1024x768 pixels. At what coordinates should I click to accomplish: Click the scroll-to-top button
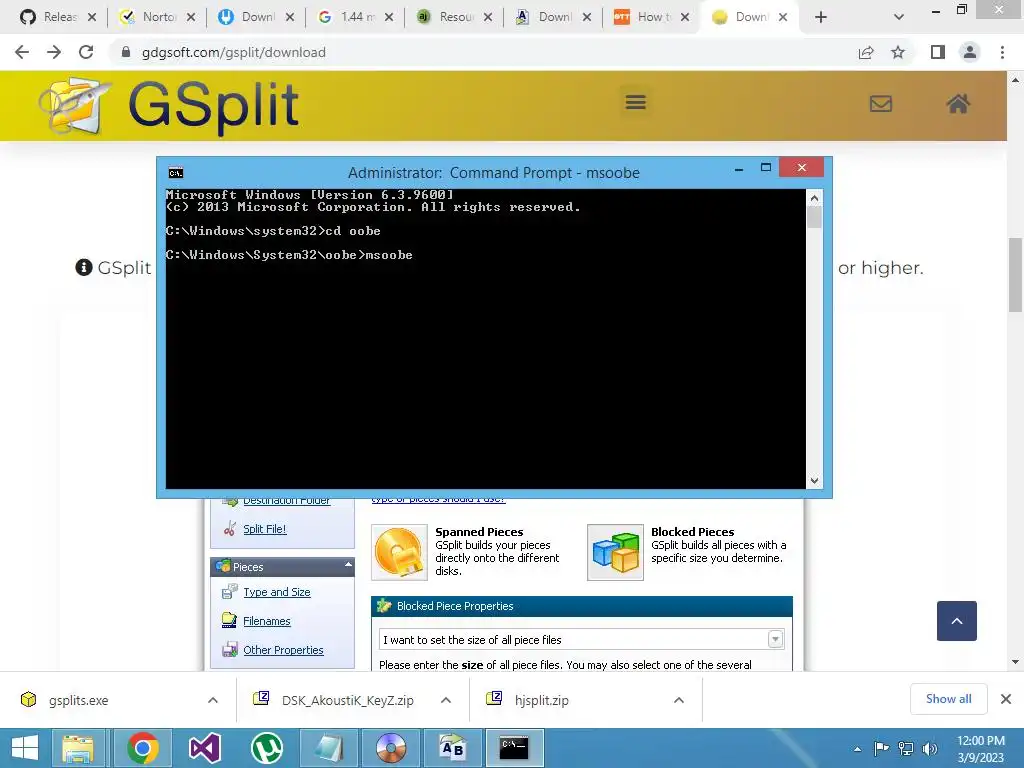pos(957,621)
